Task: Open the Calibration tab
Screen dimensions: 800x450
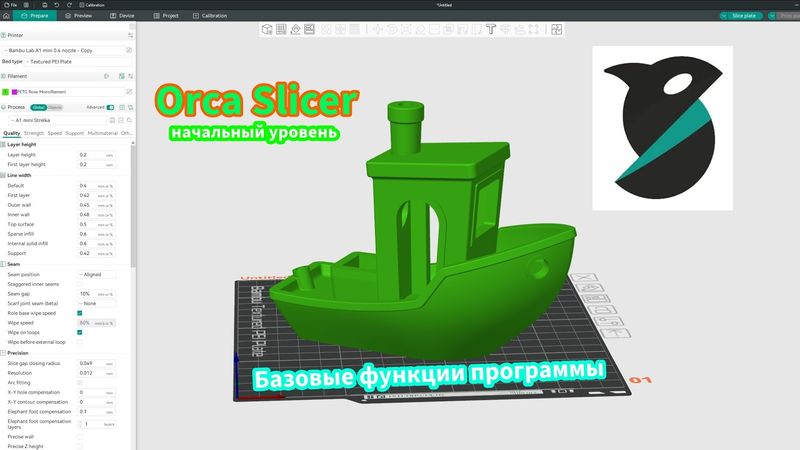Action: [210, 16]
